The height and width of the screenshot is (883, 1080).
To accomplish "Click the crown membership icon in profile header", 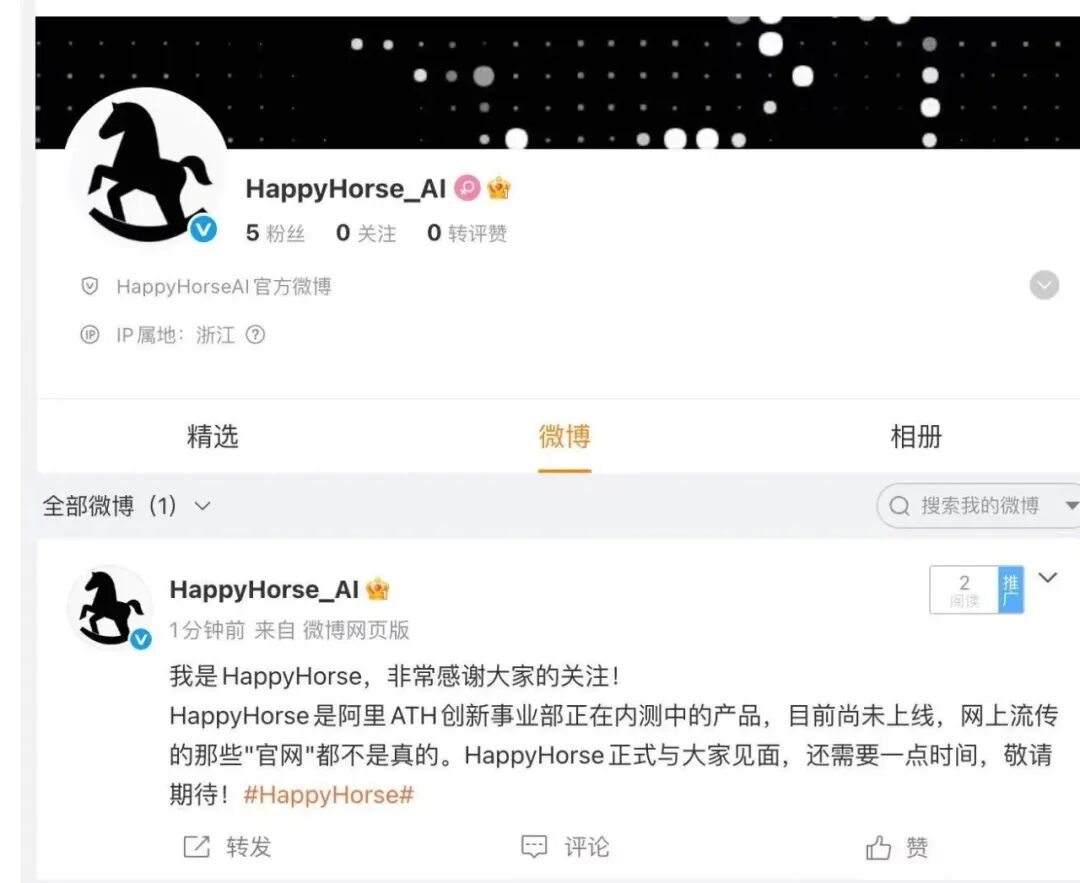I will [x=499, y=188].
